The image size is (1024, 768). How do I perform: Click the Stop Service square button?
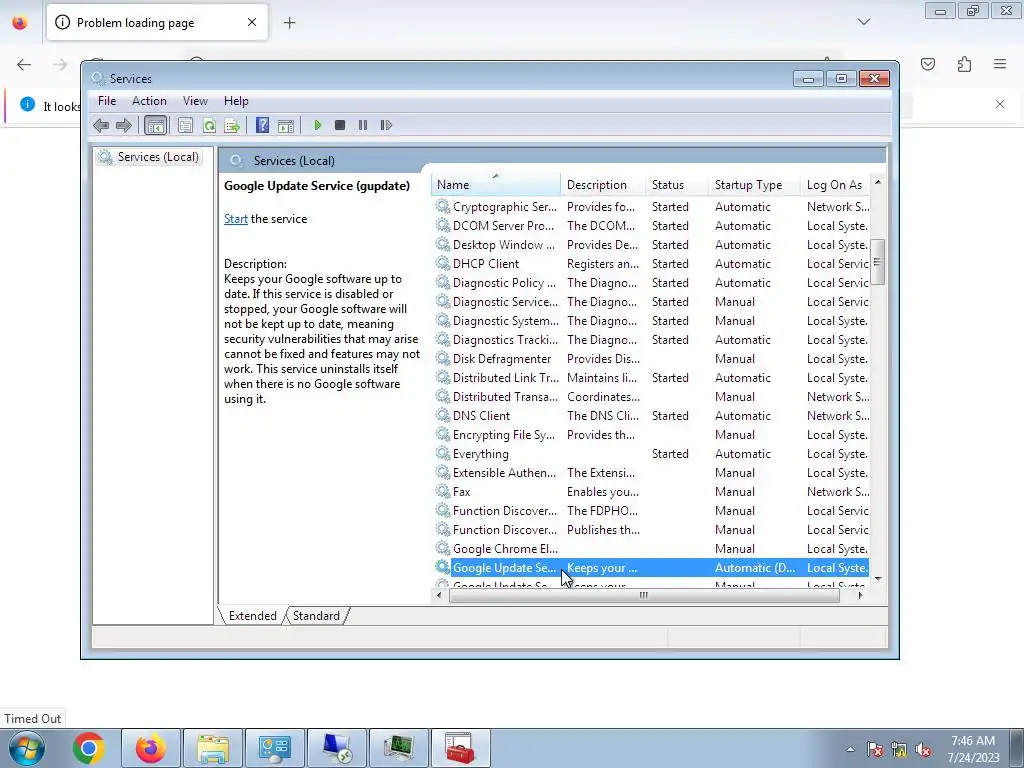(x=340, y=125)
